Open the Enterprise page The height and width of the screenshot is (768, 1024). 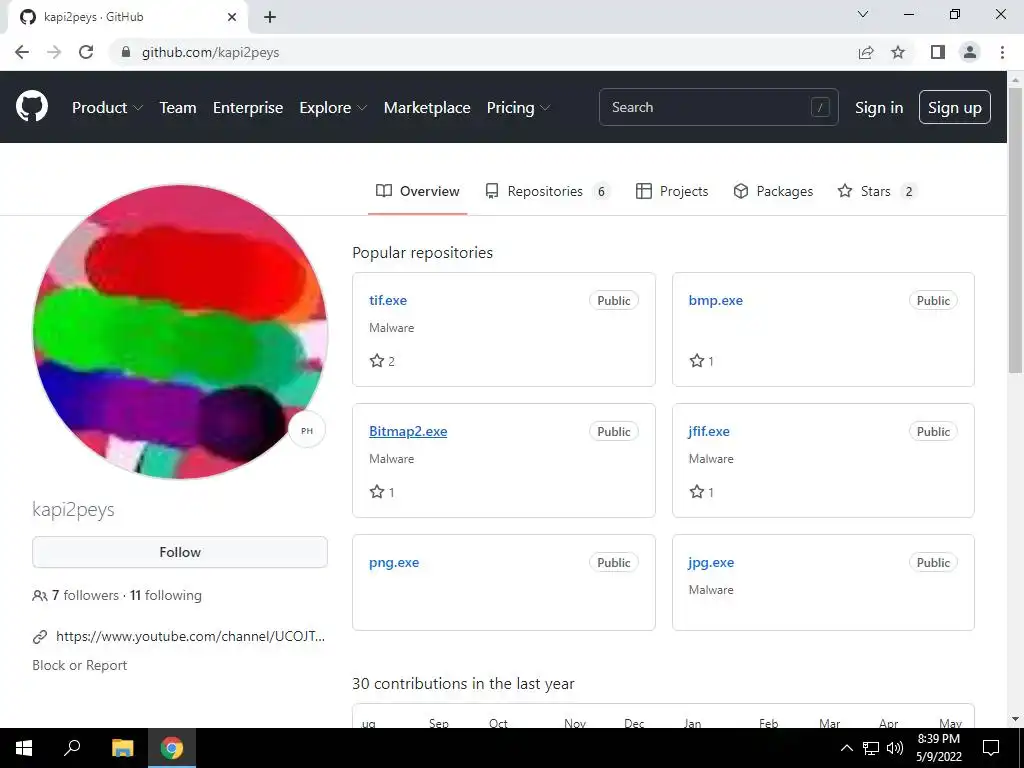[x=248, y=107]
